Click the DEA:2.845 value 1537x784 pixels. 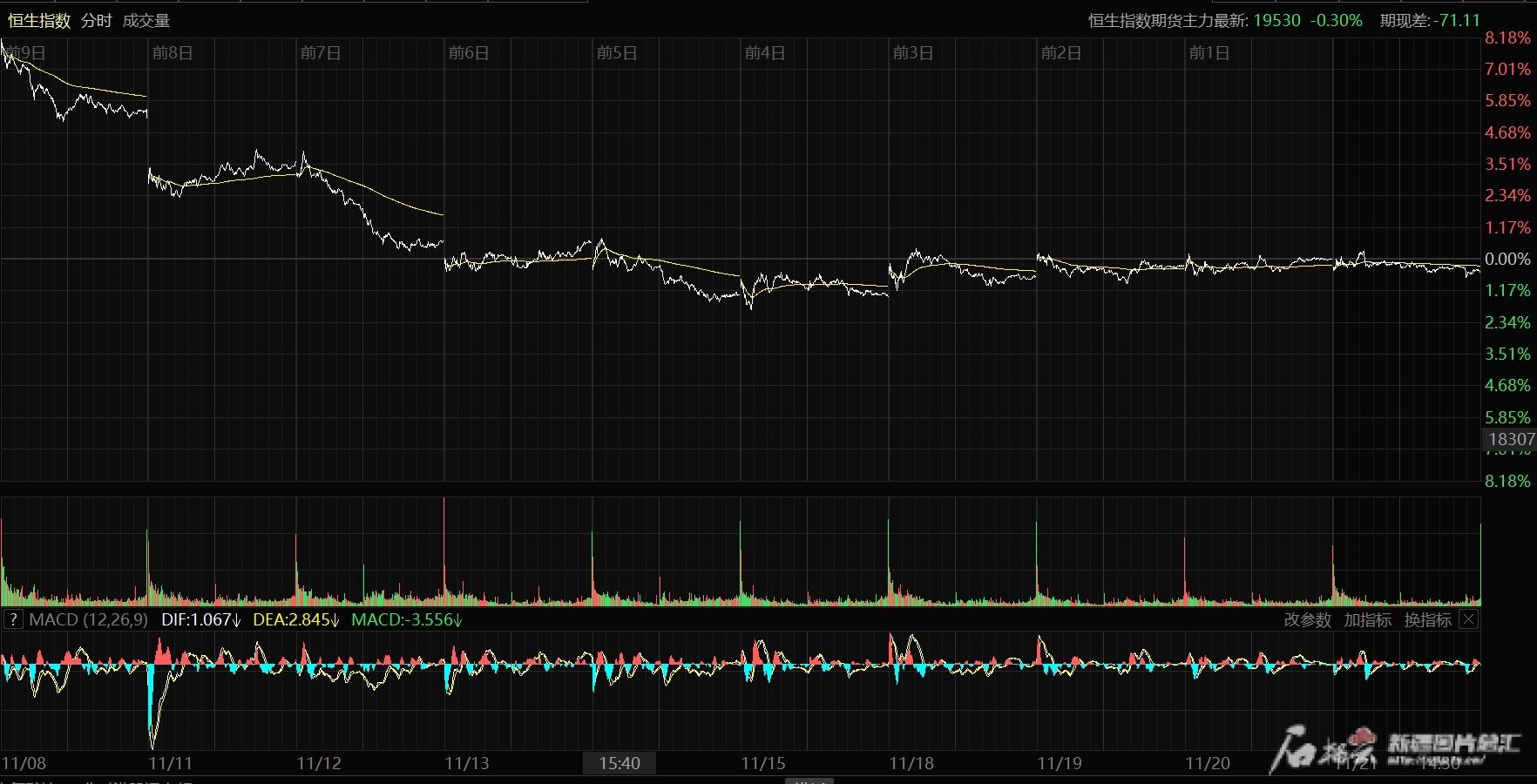(x=296, y=619)
